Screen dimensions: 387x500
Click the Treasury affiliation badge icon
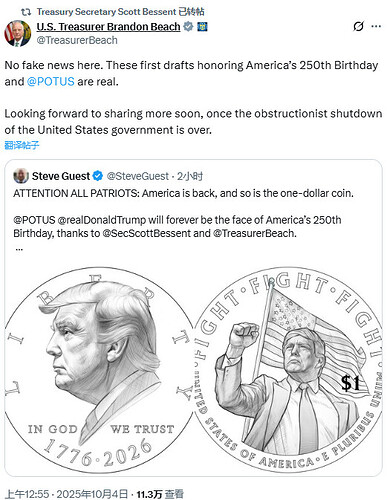pos(202,26)
